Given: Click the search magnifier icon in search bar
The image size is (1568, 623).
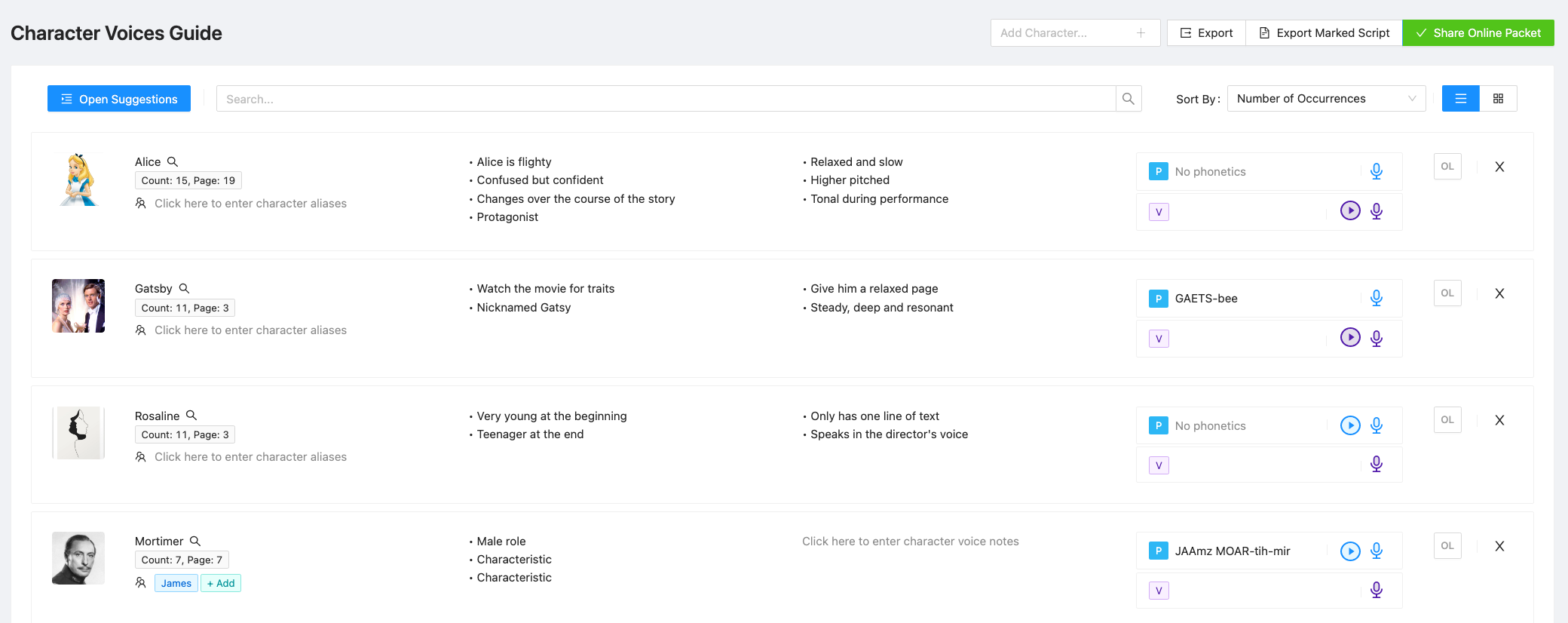Looking at the screenshot, I should point(1128,99).
